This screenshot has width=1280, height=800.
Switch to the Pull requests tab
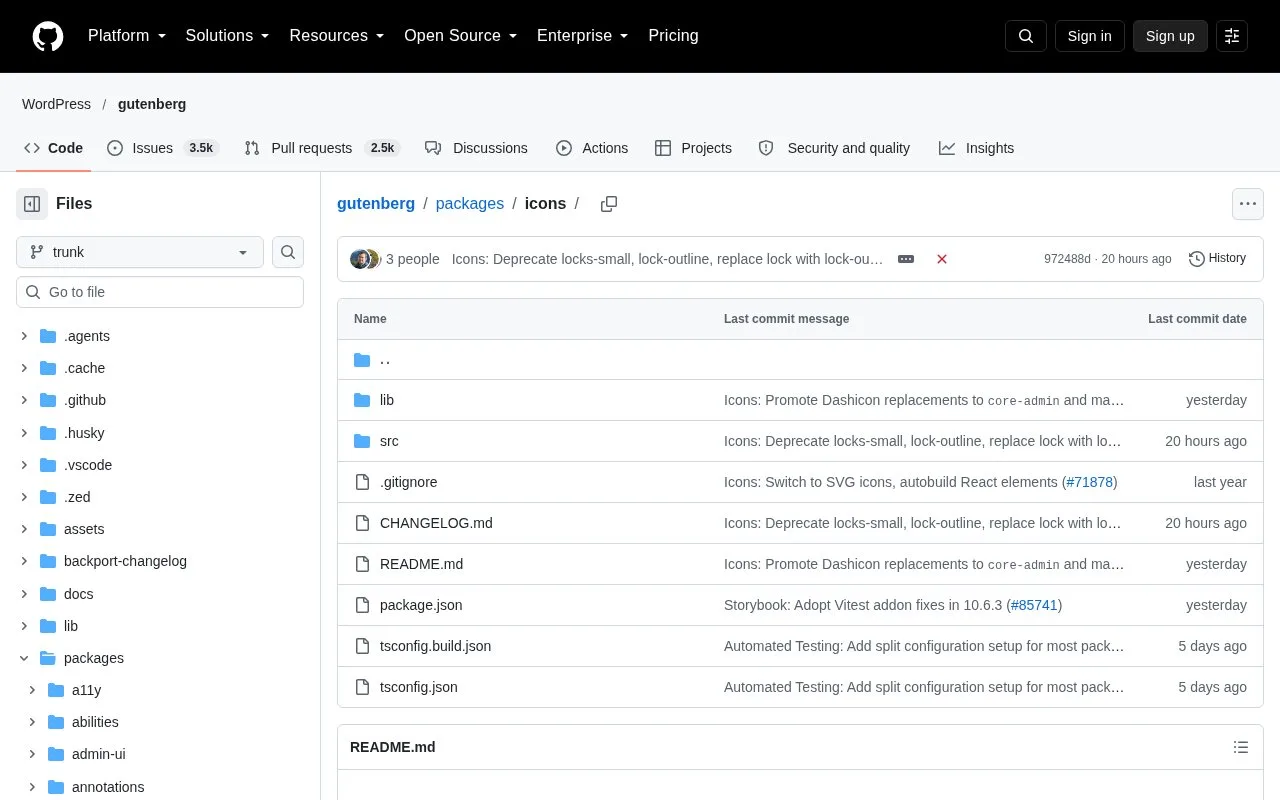pyautogui.click(x=322, y=148)
